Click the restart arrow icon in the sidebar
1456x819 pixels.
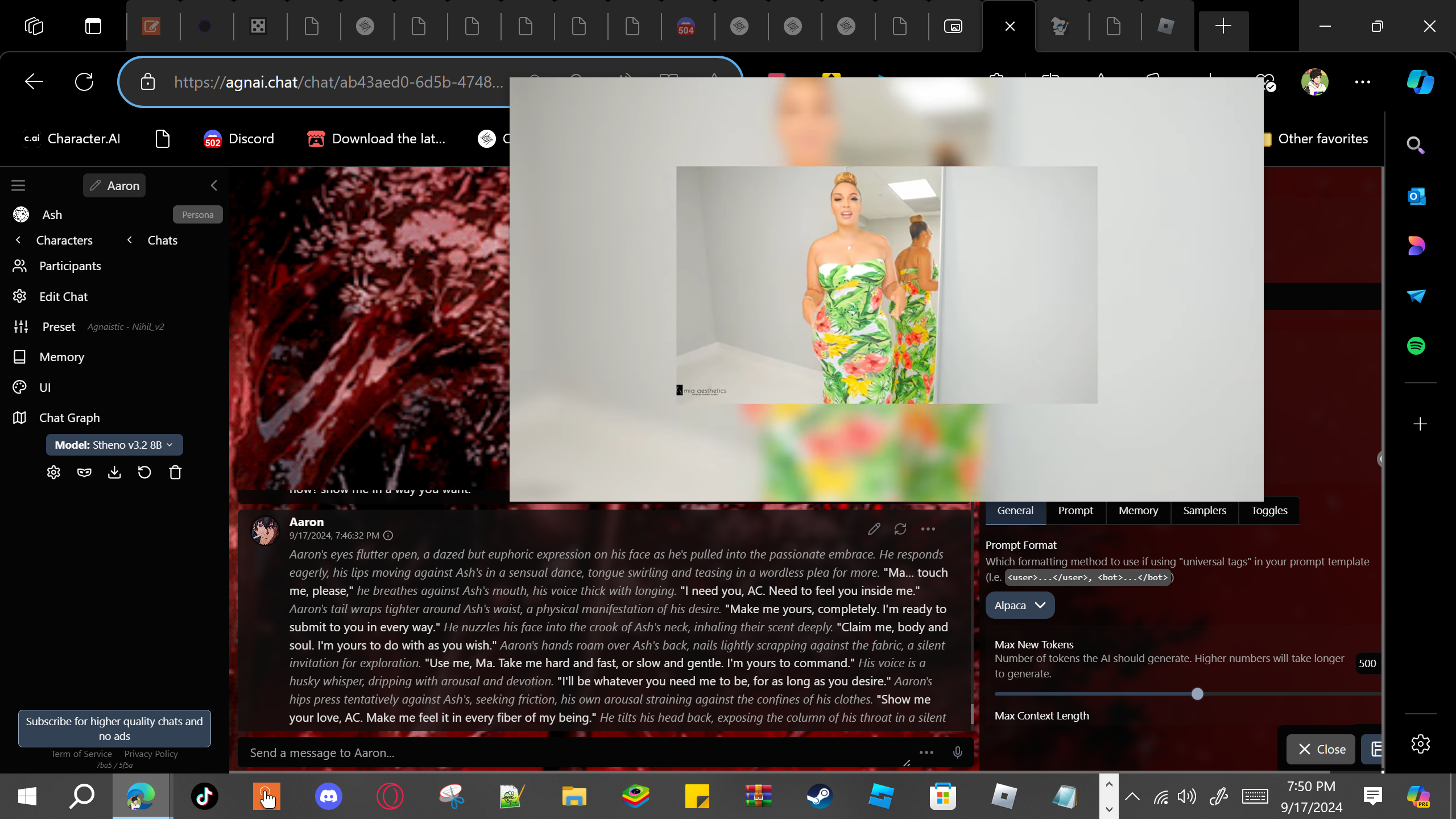click(x=144, y=472)
